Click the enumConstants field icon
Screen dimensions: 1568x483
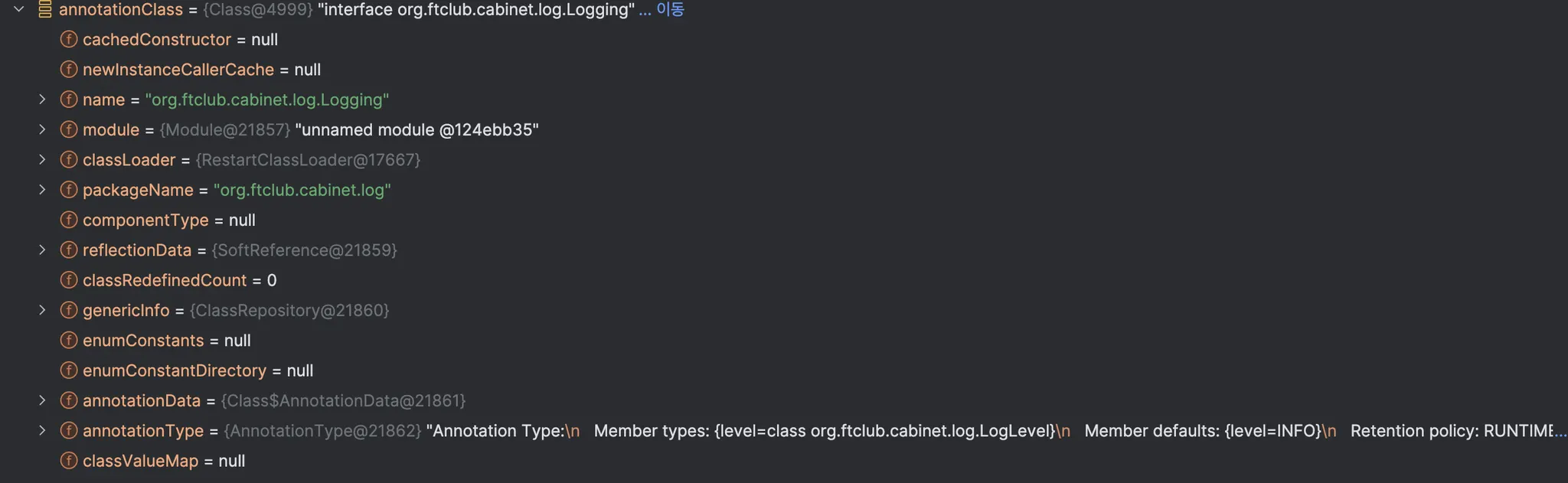(69, 340)
